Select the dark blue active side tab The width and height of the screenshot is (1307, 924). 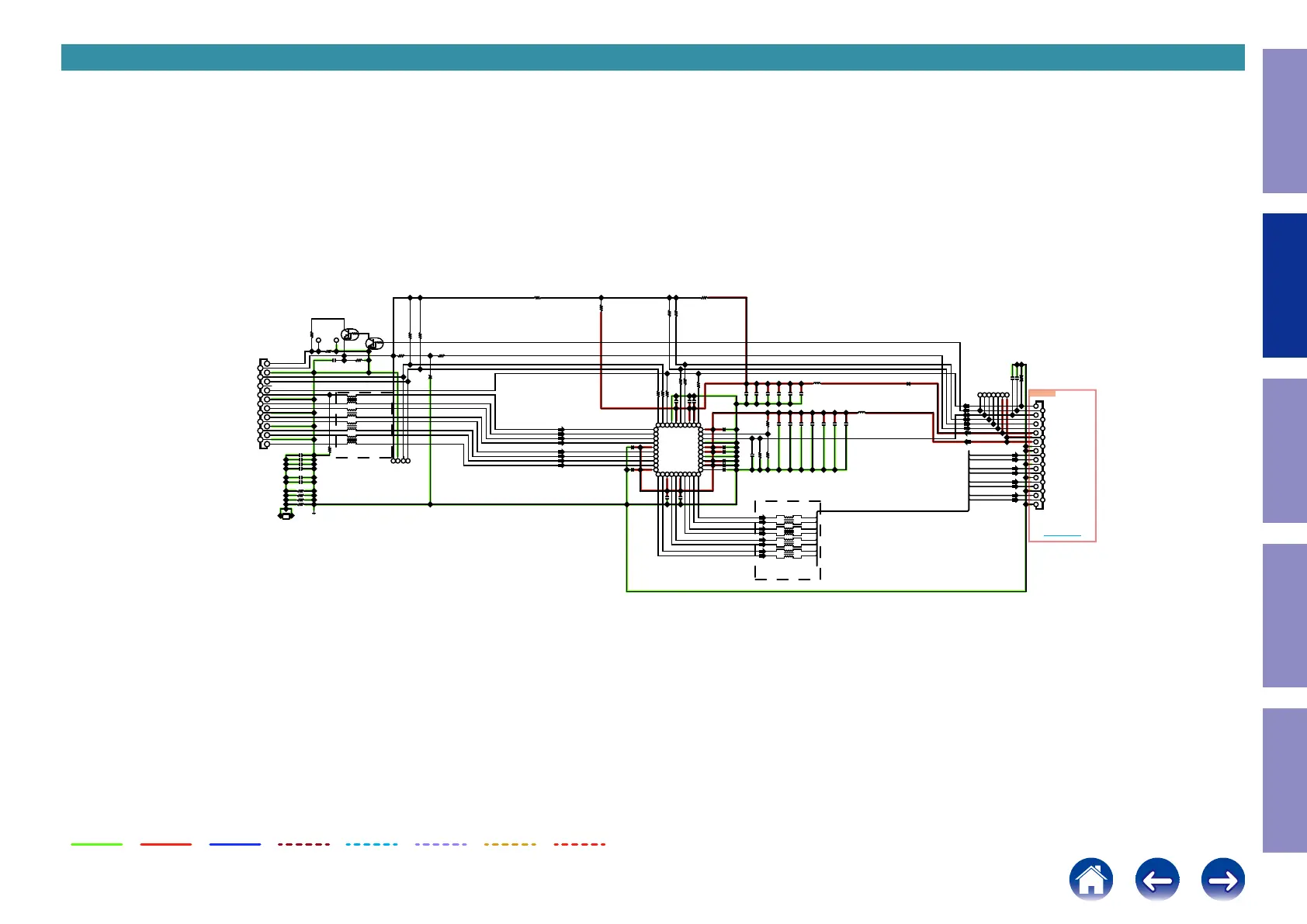1284,286
